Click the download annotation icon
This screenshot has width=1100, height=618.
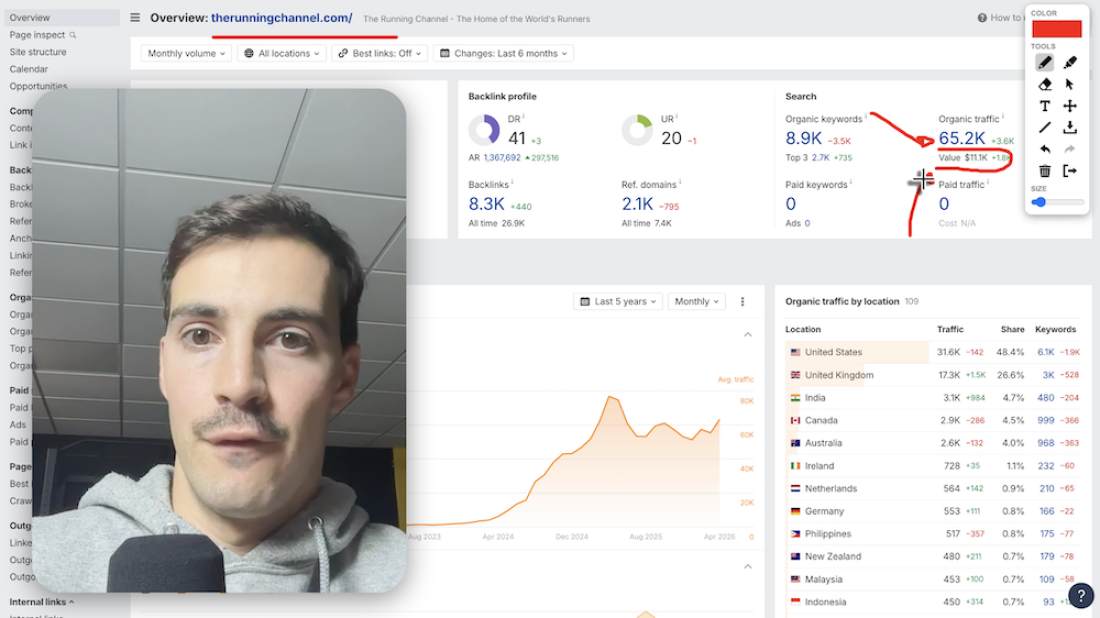click(1069, 126)
